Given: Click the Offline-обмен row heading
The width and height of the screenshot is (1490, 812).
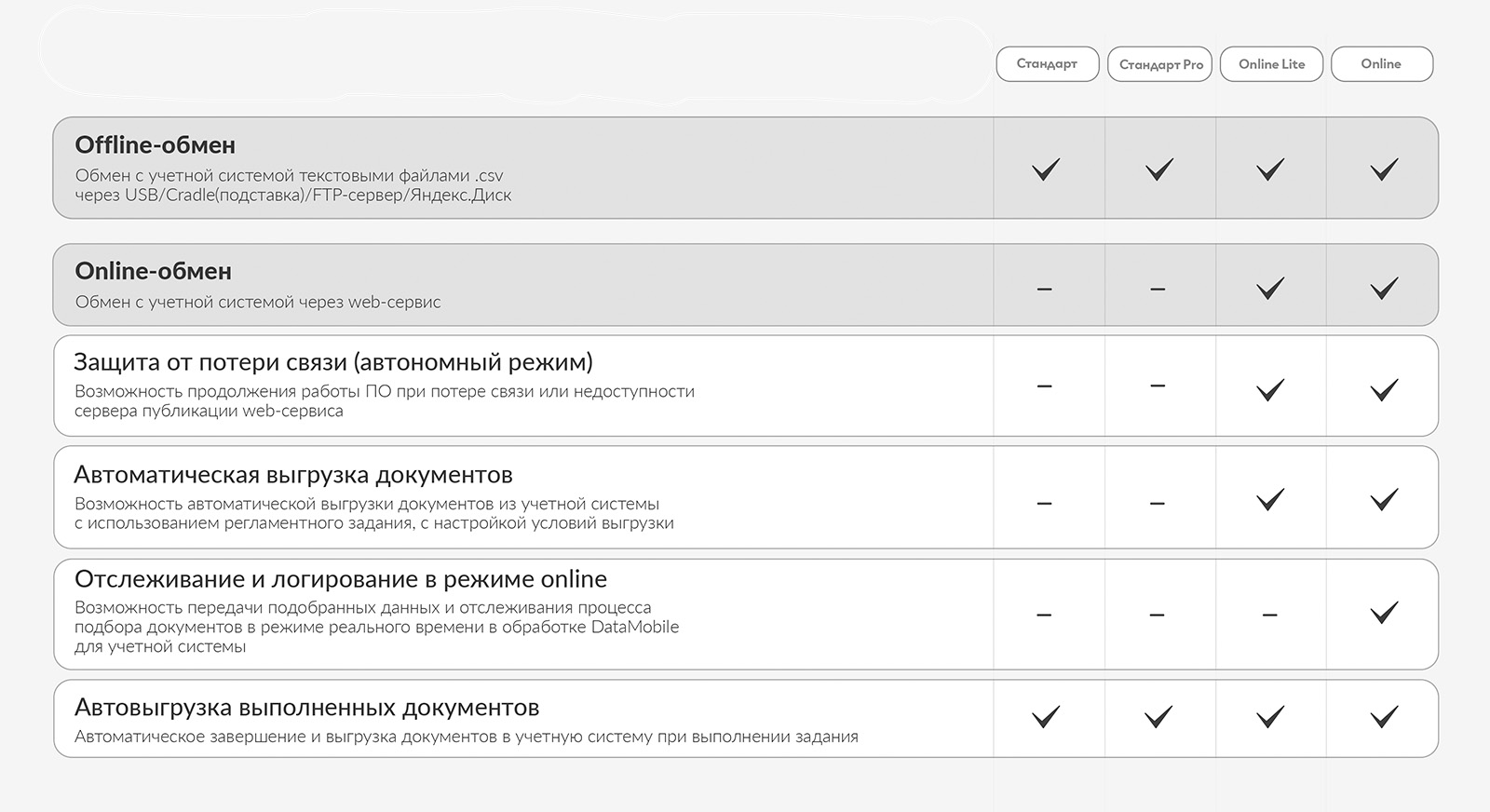Looking at the screenshot, I should coord(155,145).
